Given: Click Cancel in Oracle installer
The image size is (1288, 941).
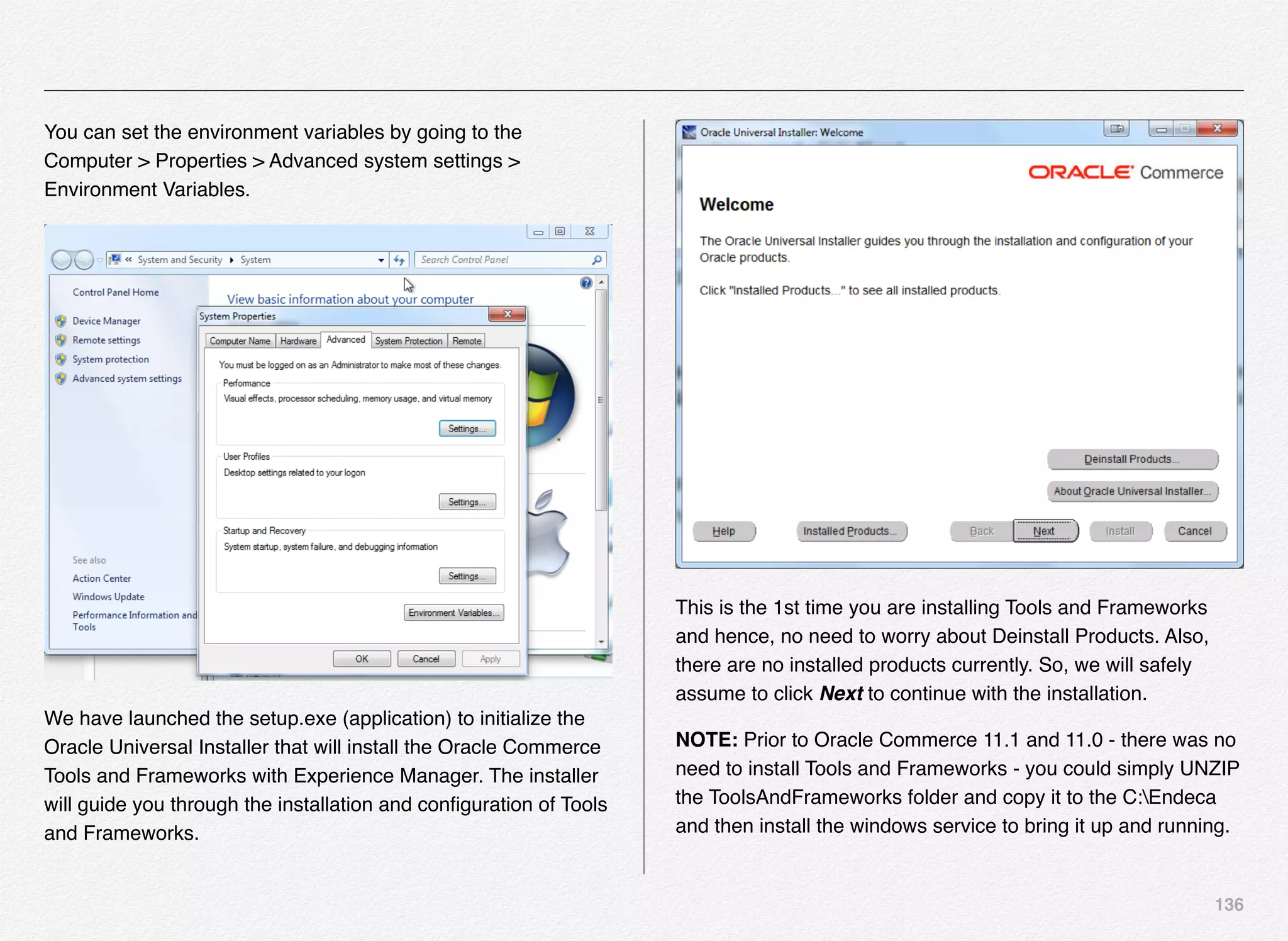Looking at the screenshot, I should (x=1195, y=532).
